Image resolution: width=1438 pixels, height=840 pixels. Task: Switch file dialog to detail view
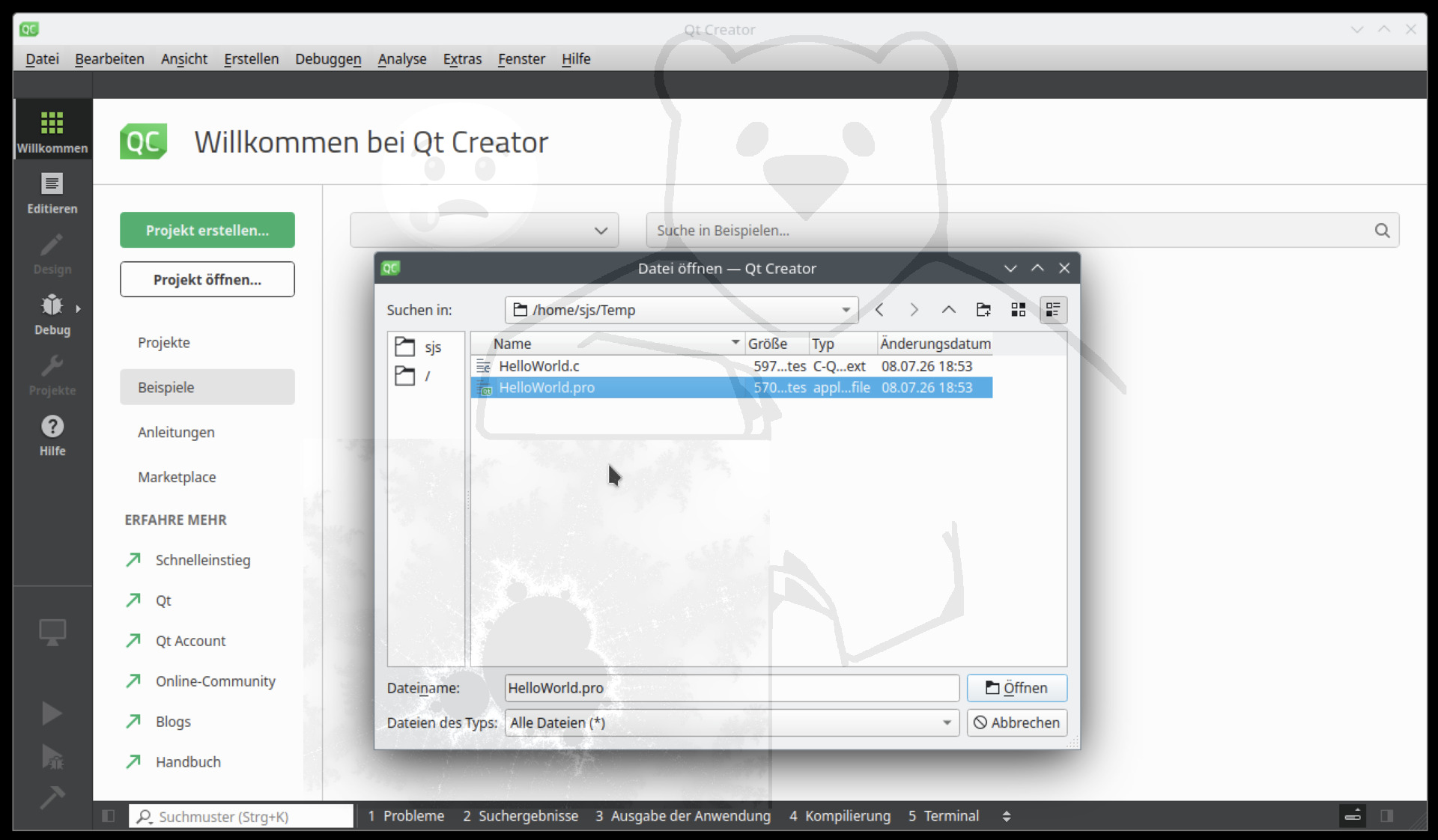click(x=1052, y=310)
